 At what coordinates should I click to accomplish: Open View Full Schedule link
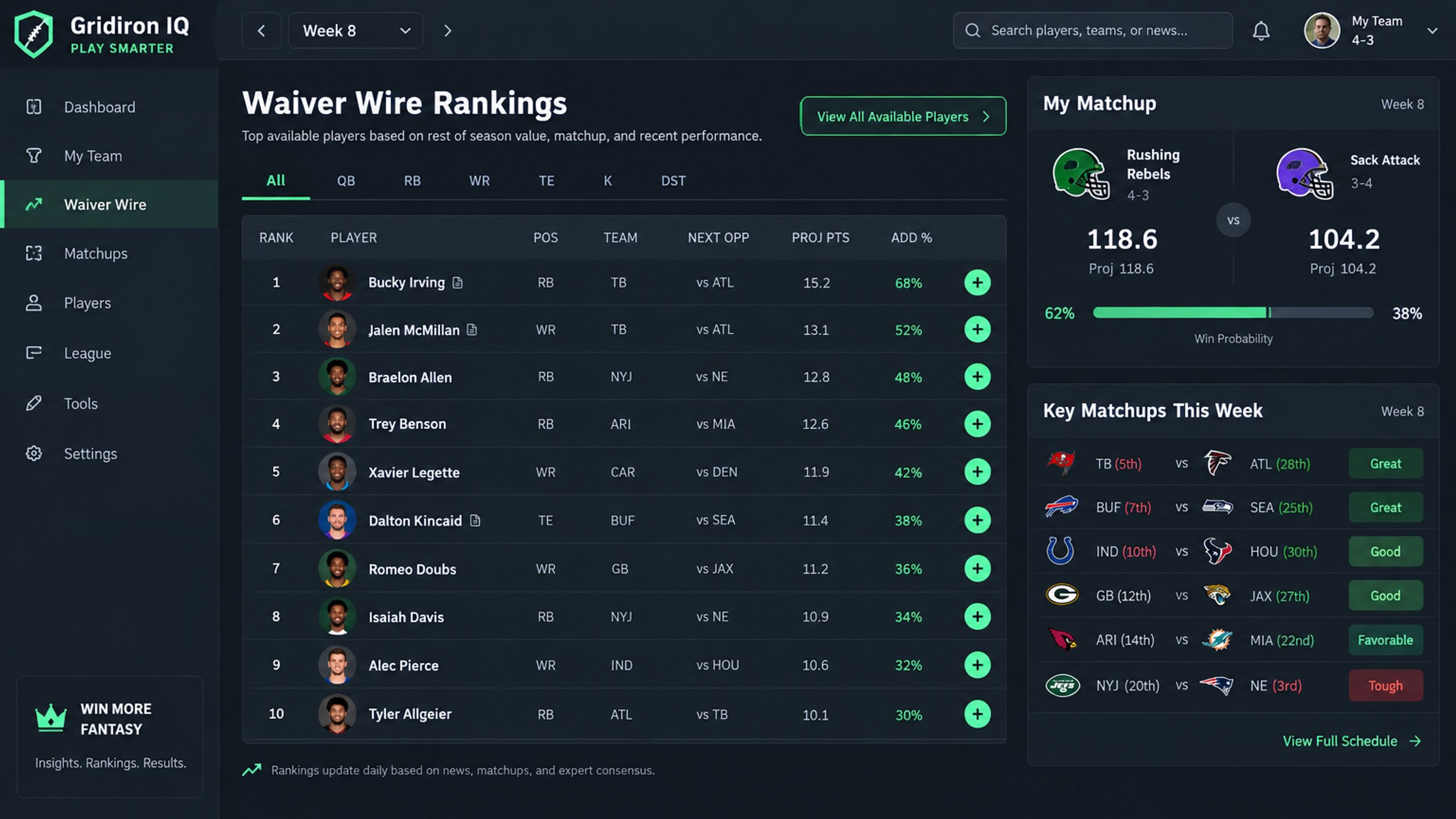1352,741
